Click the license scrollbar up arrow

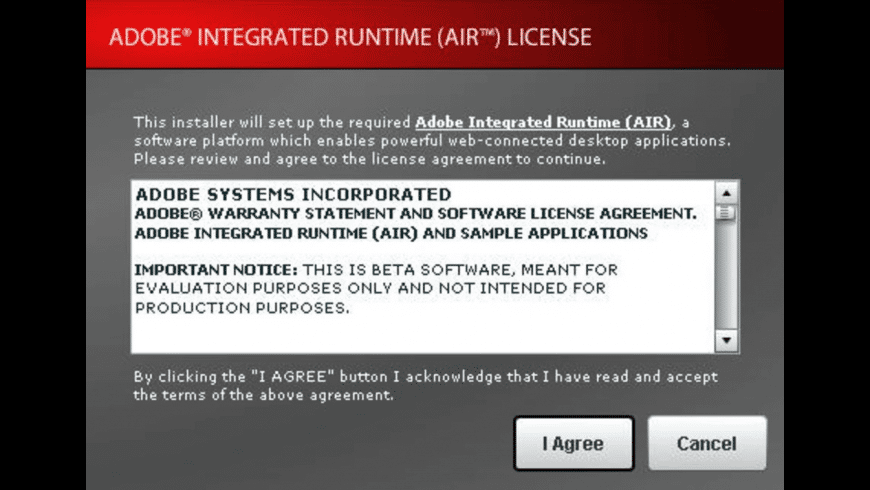[726, 194]
